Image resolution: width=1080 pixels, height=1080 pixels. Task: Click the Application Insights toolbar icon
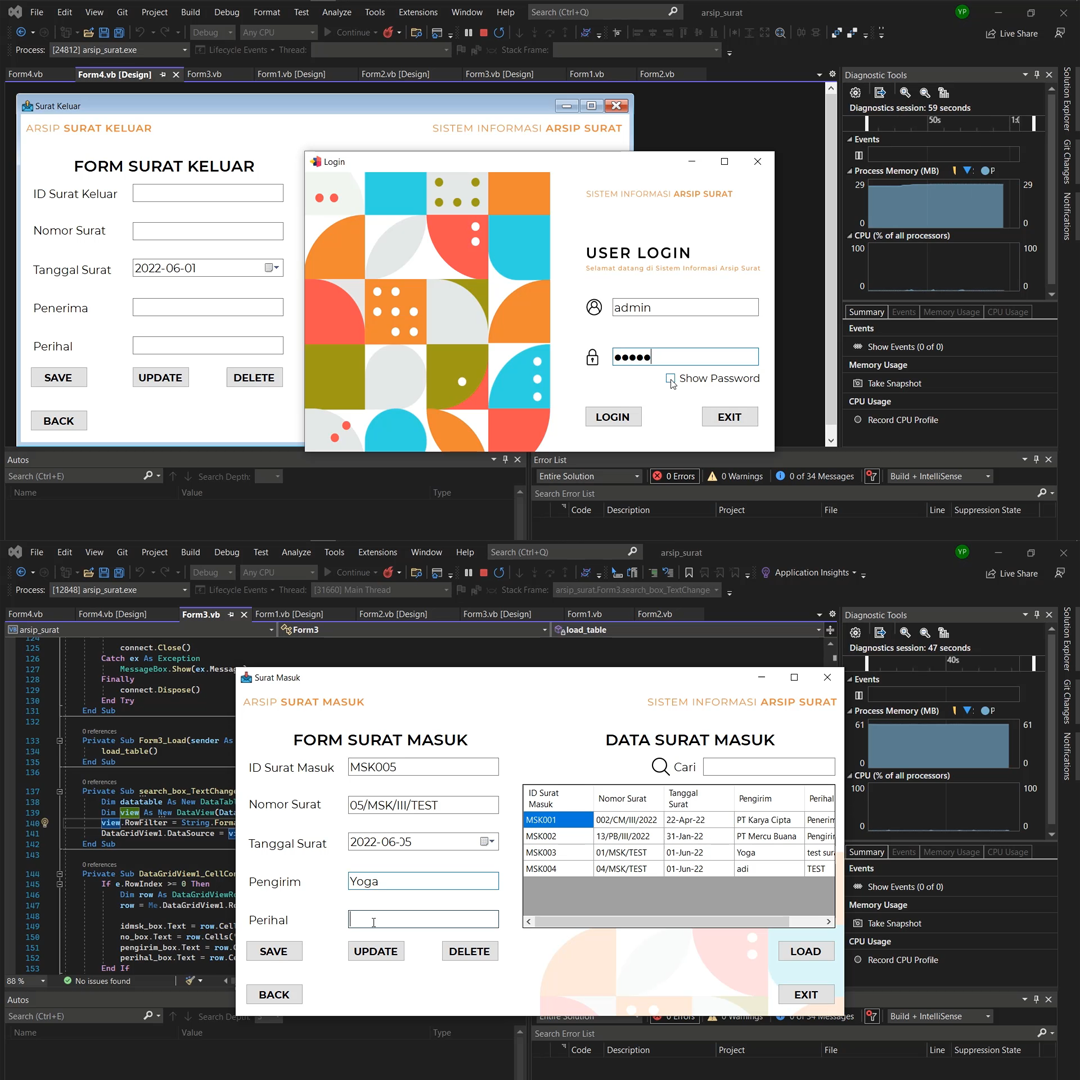766,573
